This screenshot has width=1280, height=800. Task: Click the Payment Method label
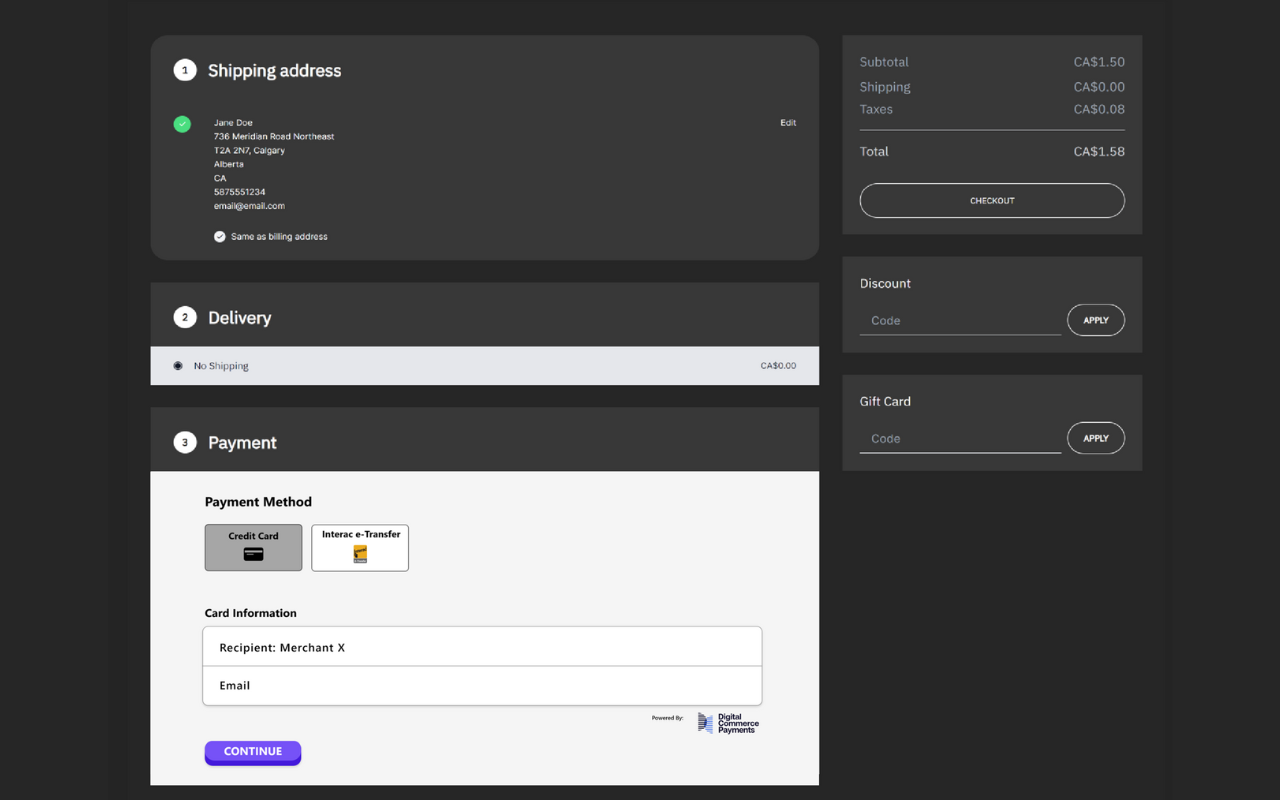pyautogui.click(x=258, y=502)
